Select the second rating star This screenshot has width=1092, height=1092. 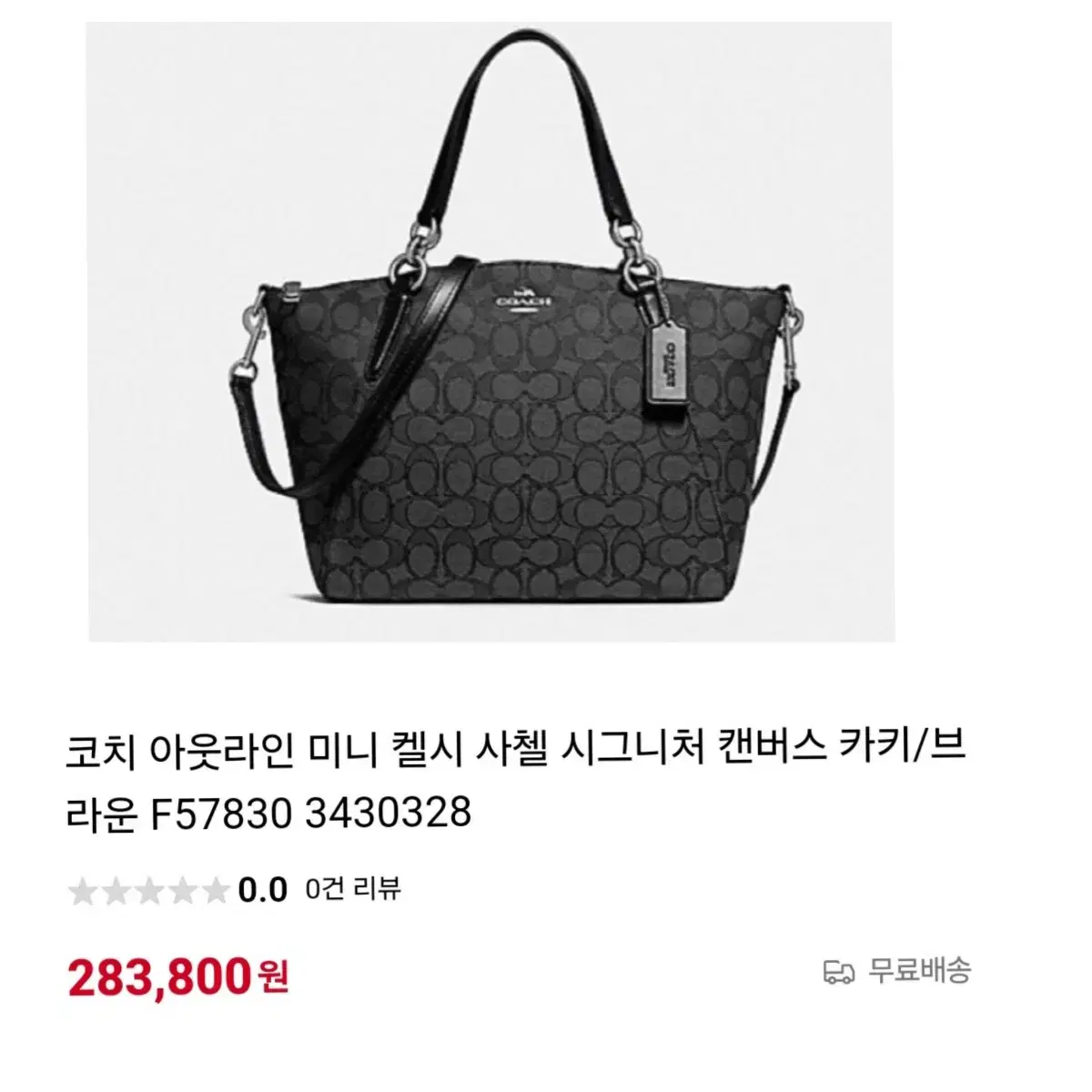coord(116,890)
